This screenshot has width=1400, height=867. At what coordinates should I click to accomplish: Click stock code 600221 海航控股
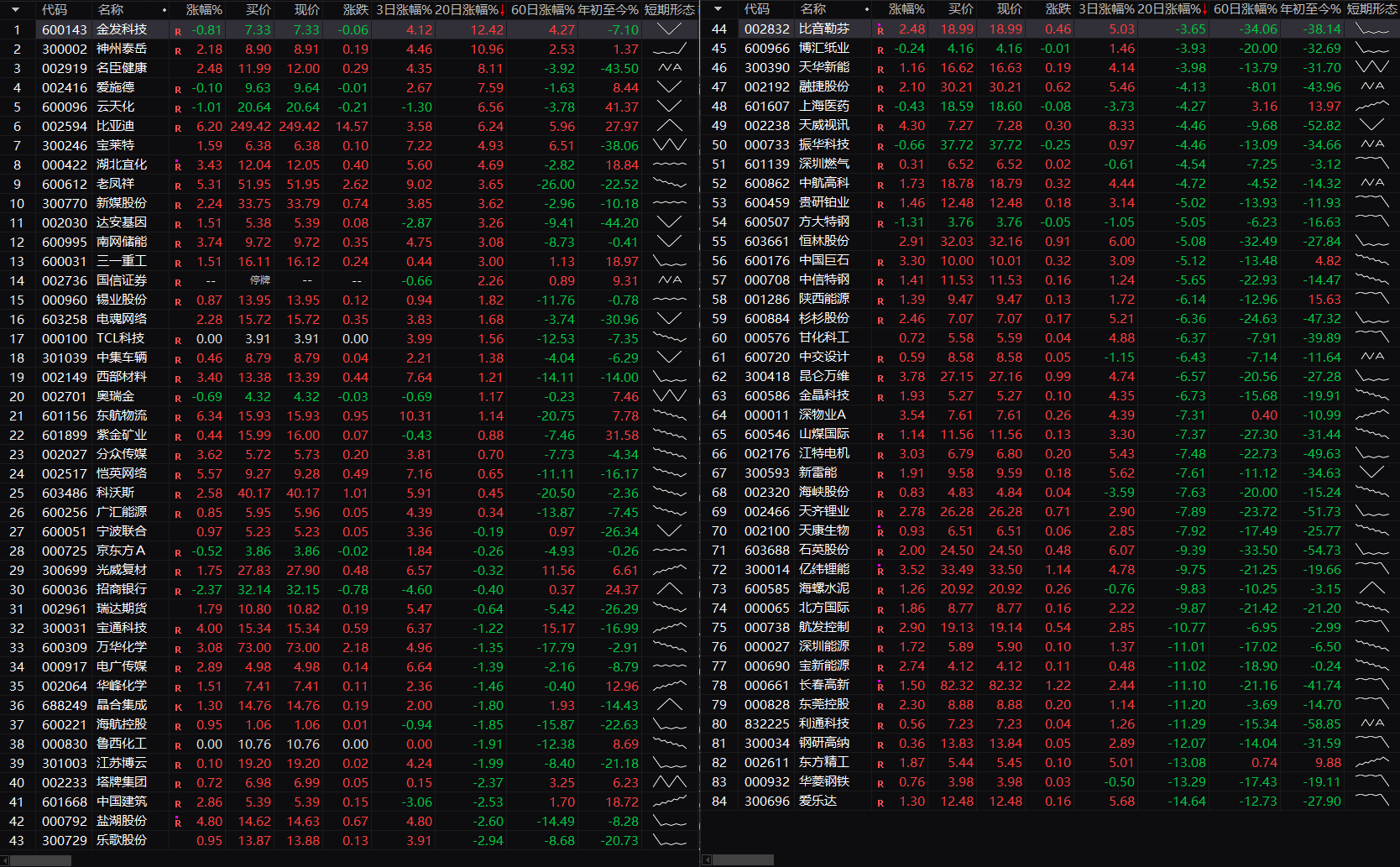pos(65,724)
